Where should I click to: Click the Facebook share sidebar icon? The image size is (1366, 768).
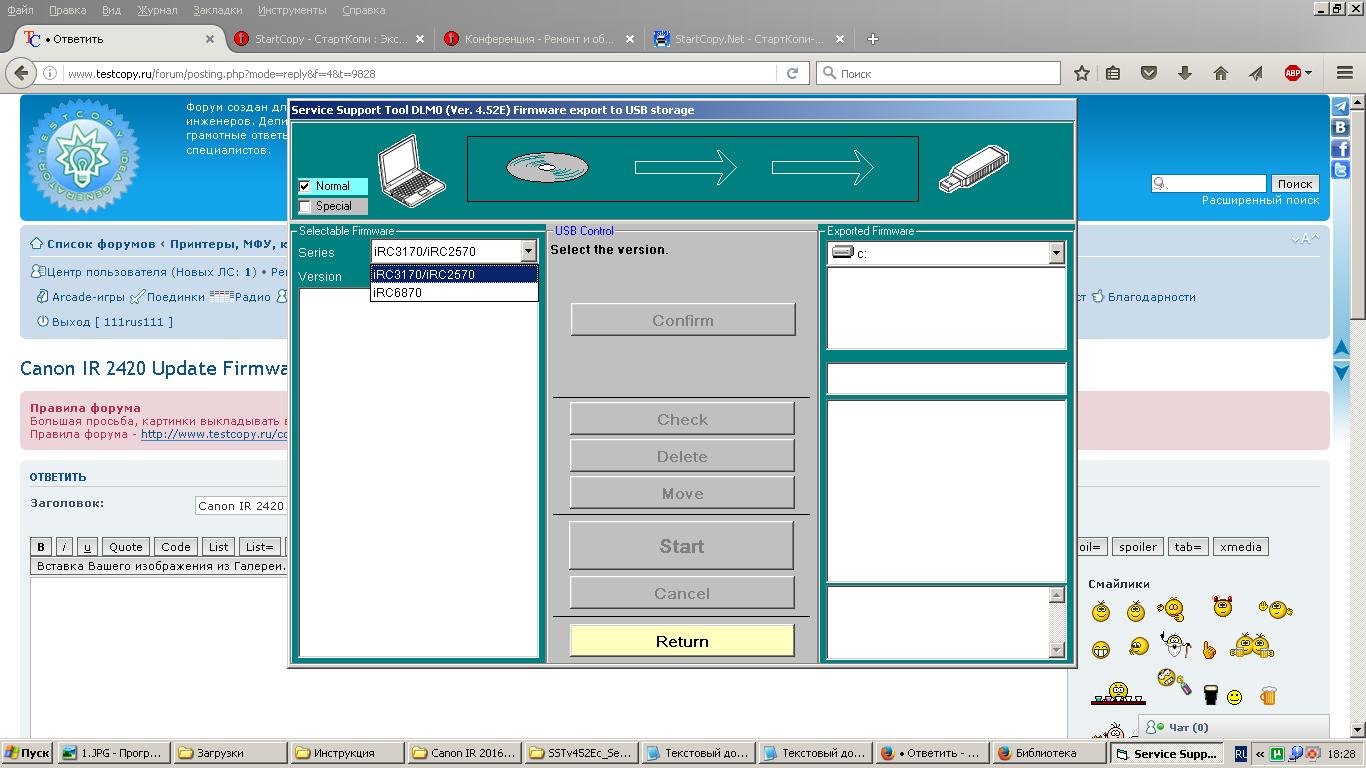[x=1341, y=149]
